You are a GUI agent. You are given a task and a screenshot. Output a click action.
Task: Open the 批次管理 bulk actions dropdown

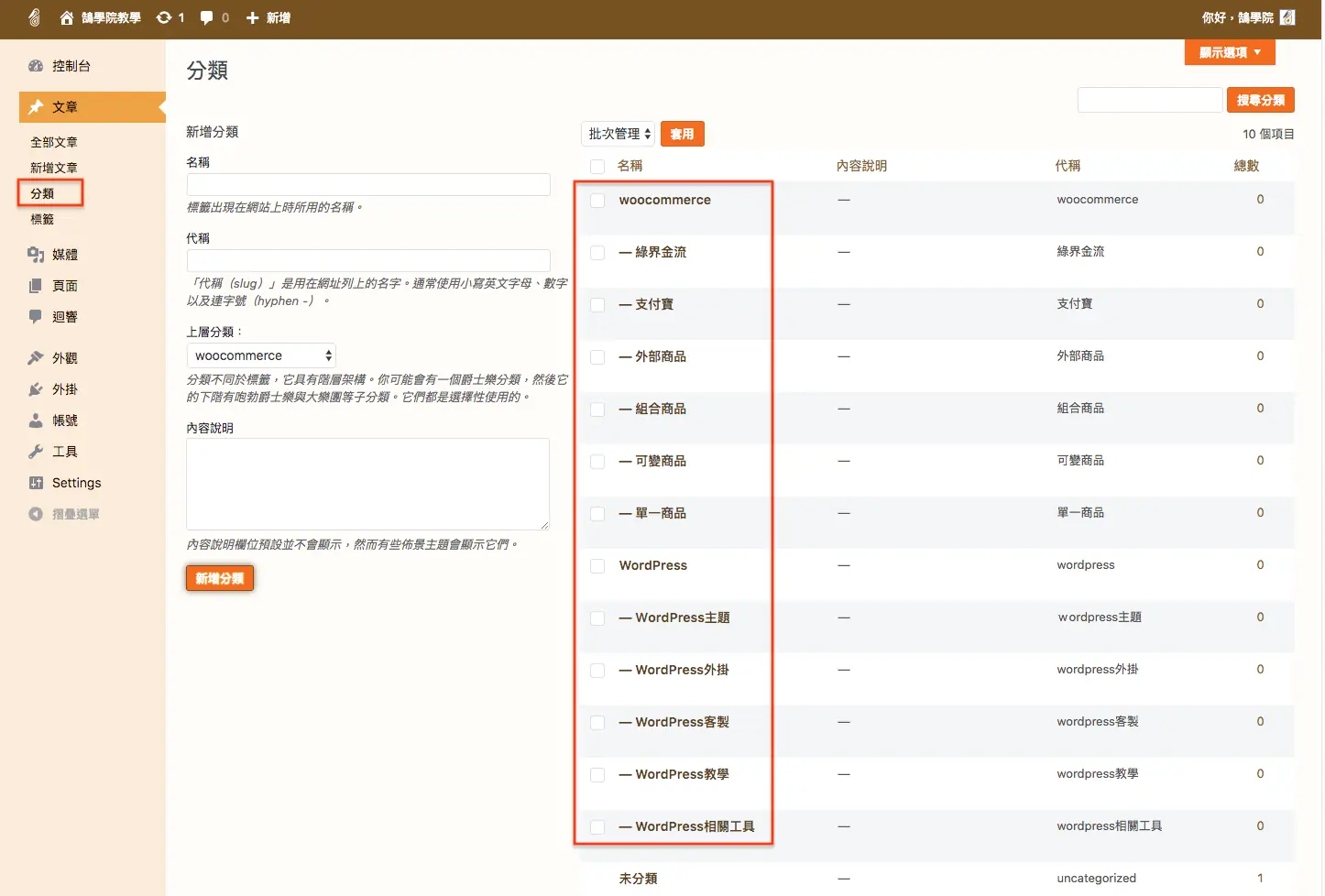618,134
